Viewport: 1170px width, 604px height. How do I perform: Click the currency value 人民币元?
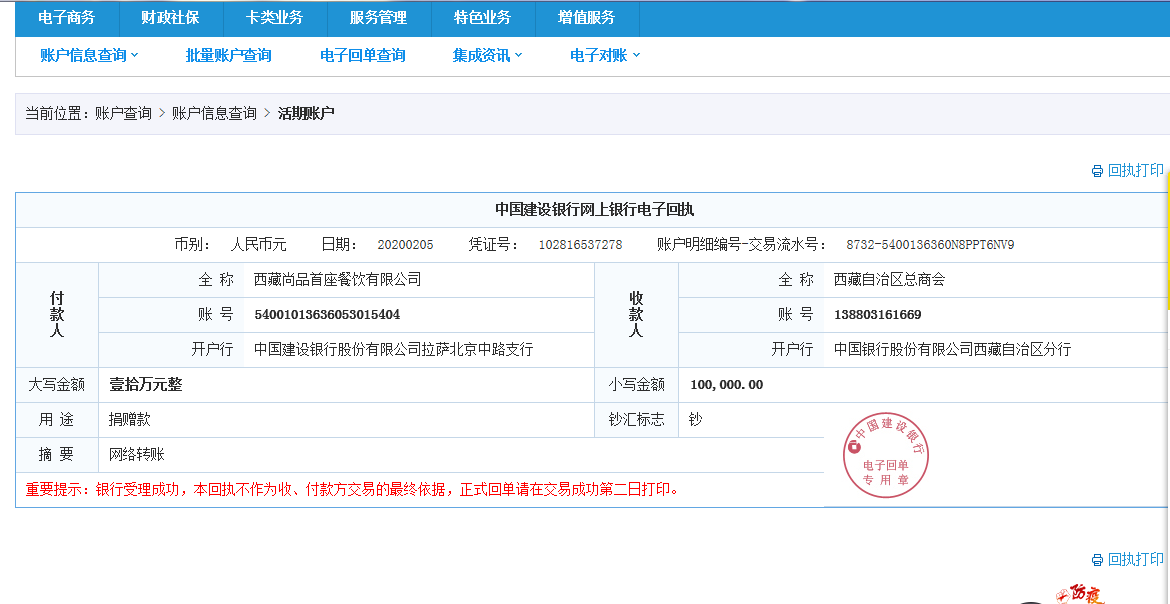click(x=258, y=245)
